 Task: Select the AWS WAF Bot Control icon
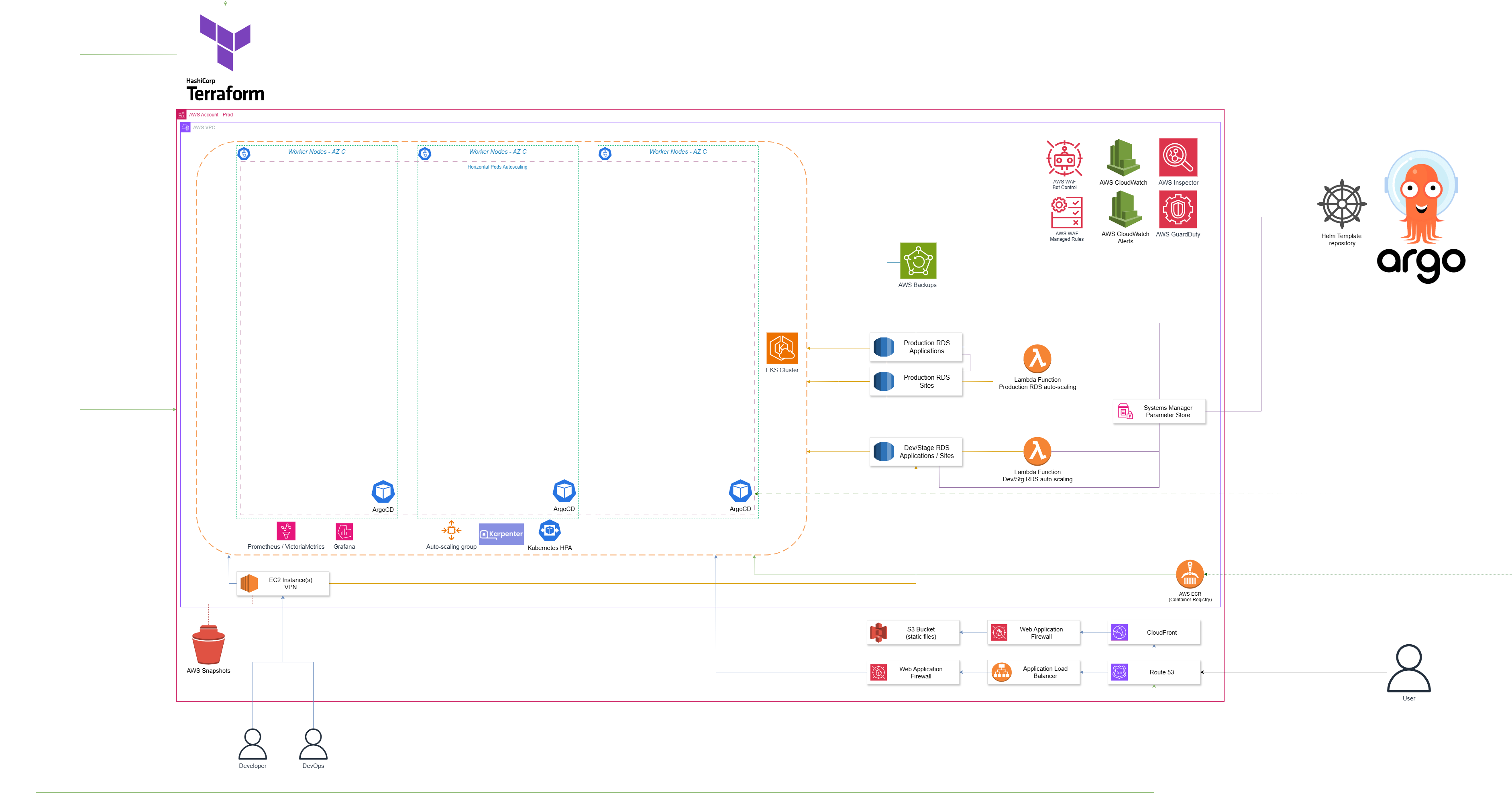coord(1064,159)
